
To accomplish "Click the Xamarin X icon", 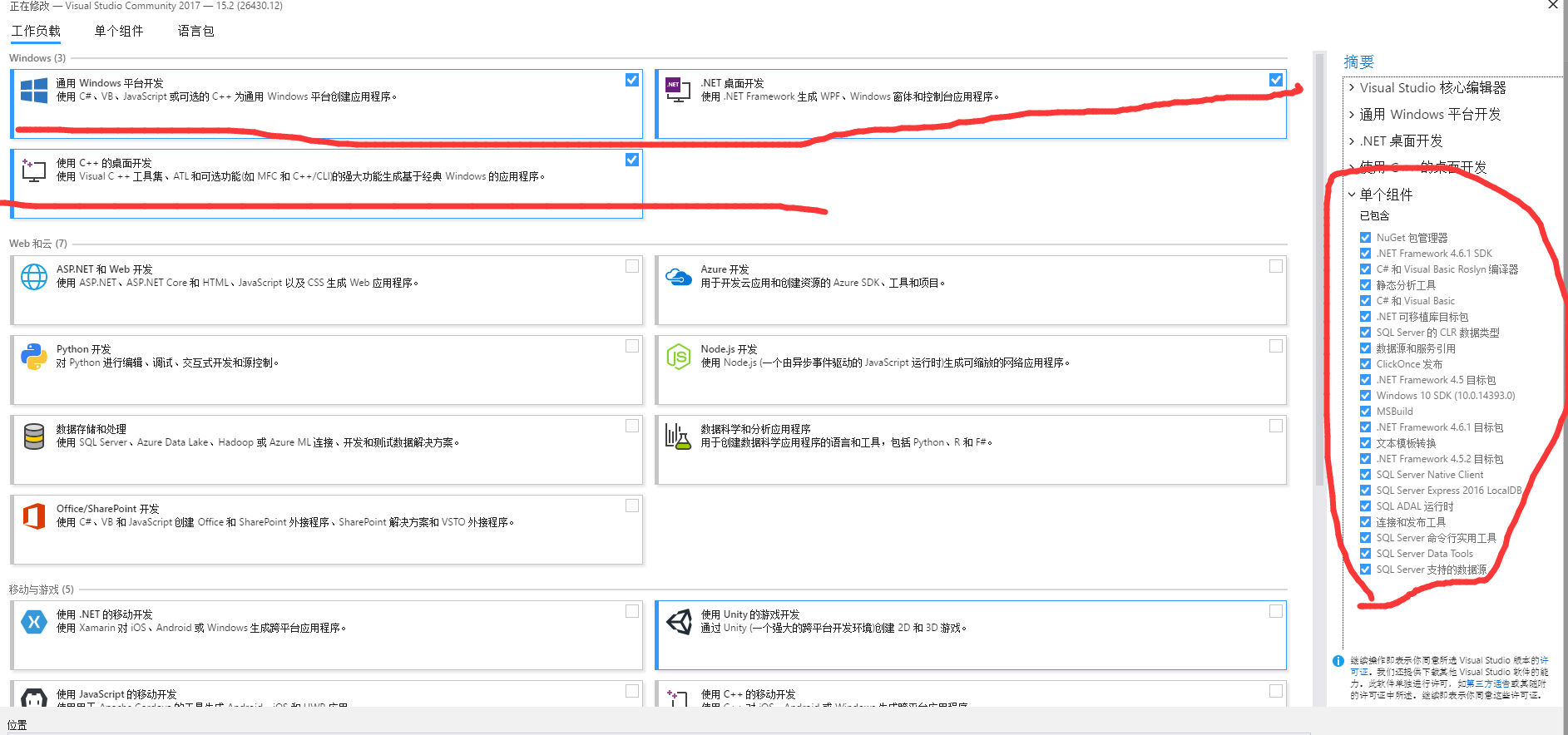I will click(x=34, y=621).
